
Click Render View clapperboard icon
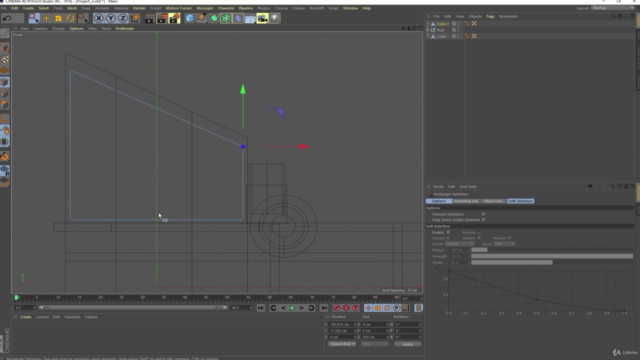click(x=149, y=18)
